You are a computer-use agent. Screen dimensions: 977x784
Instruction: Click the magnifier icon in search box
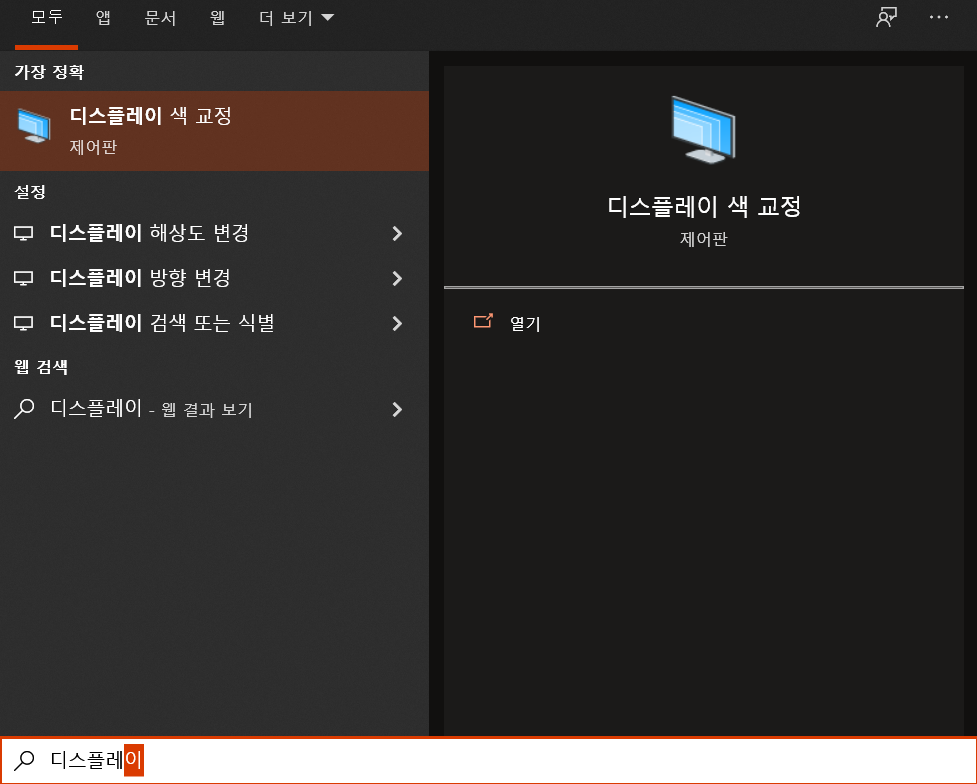[24, 760]
